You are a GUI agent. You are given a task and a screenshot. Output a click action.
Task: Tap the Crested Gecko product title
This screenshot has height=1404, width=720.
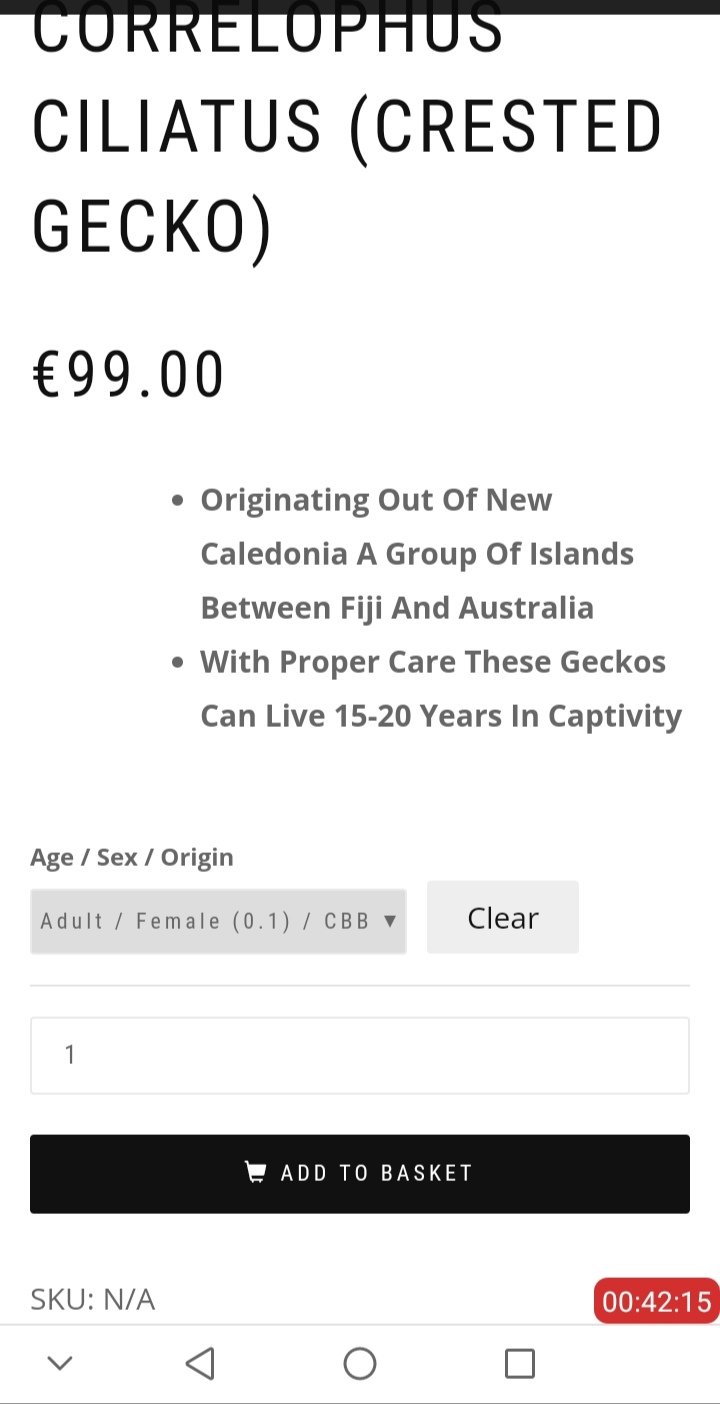[x=347, y=130]
